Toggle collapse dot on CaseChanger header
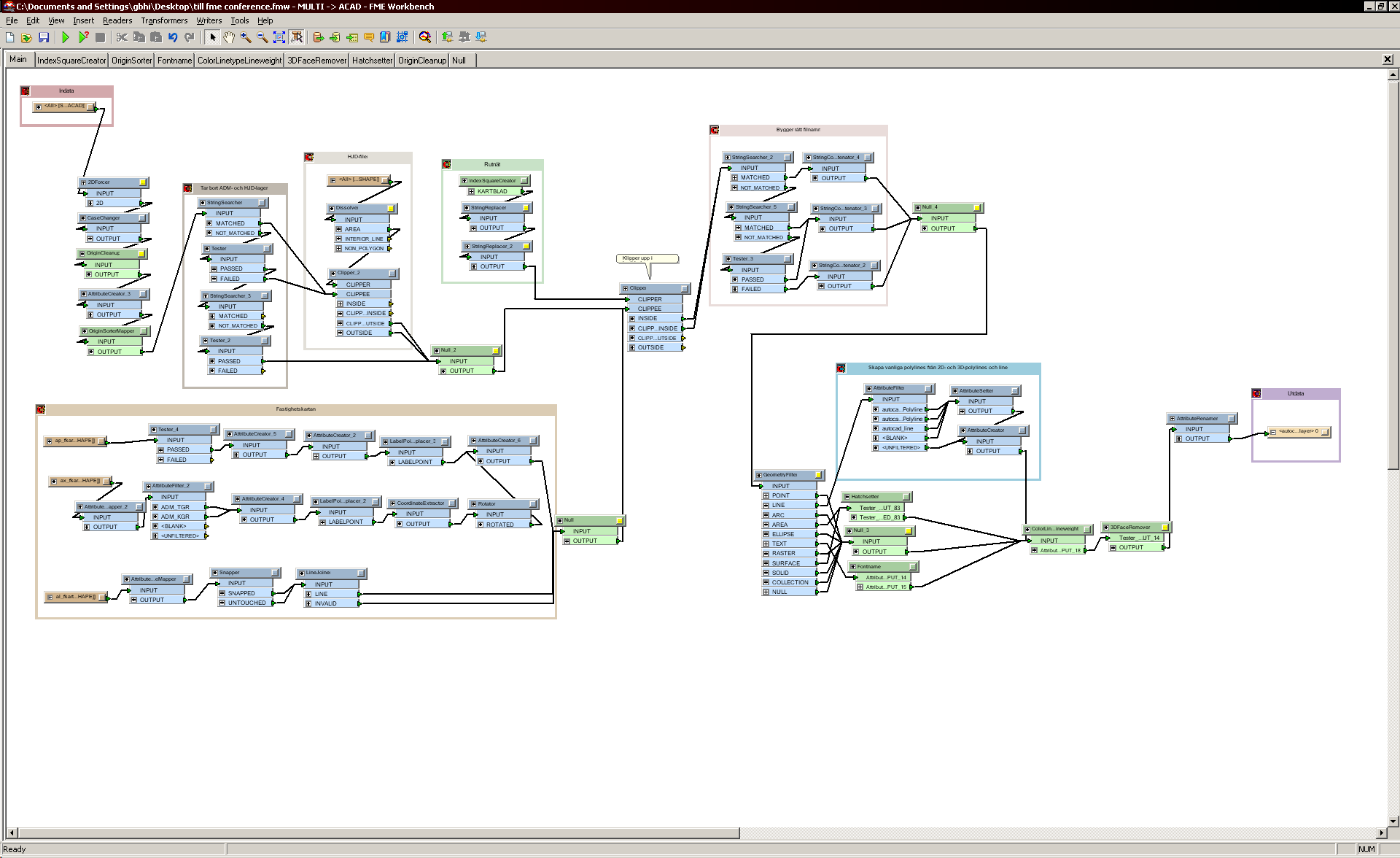 pos(83,218)
